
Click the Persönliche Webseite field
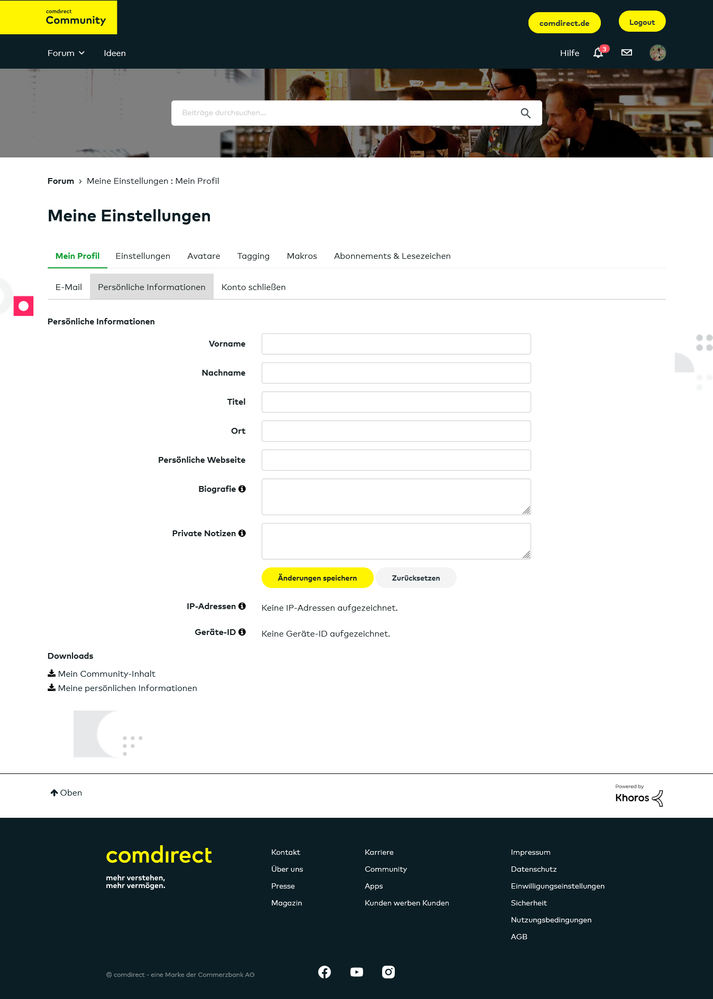coord(396,460)
